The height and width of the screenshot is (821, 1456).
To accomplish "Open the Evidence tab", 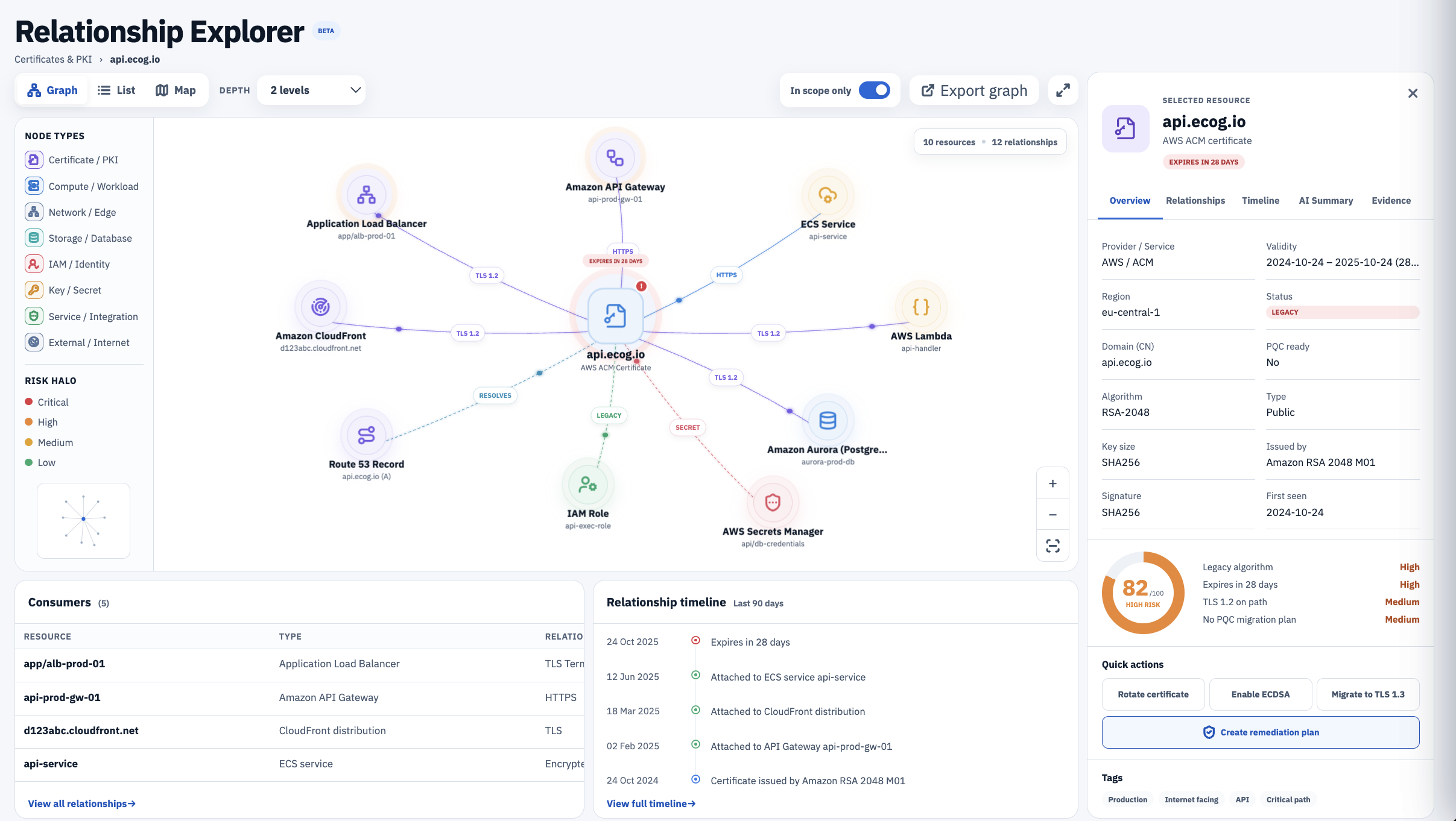I will click(1391, 201).
